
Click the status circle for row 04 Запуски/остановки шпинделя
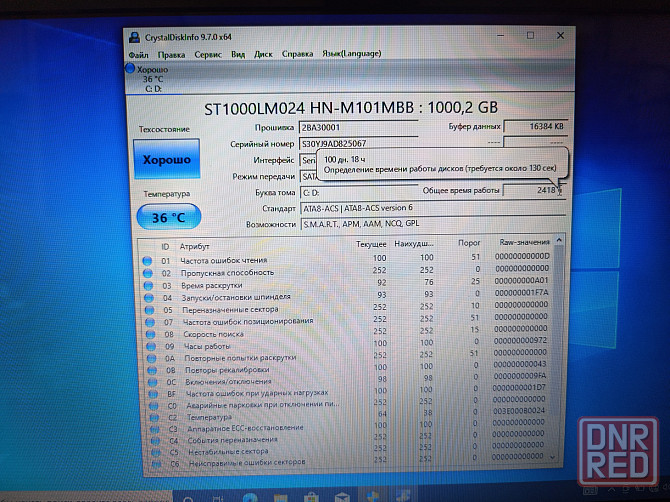[149, 298]
